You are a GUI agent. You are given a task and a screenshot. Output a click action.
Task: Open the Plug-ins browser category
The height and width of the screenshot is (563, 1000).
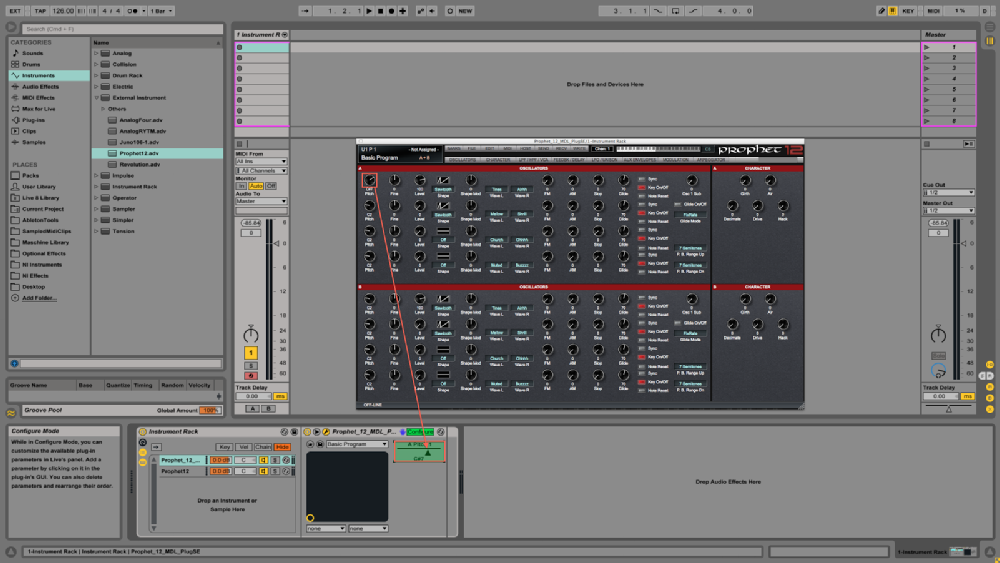click(x=33, y=120)
